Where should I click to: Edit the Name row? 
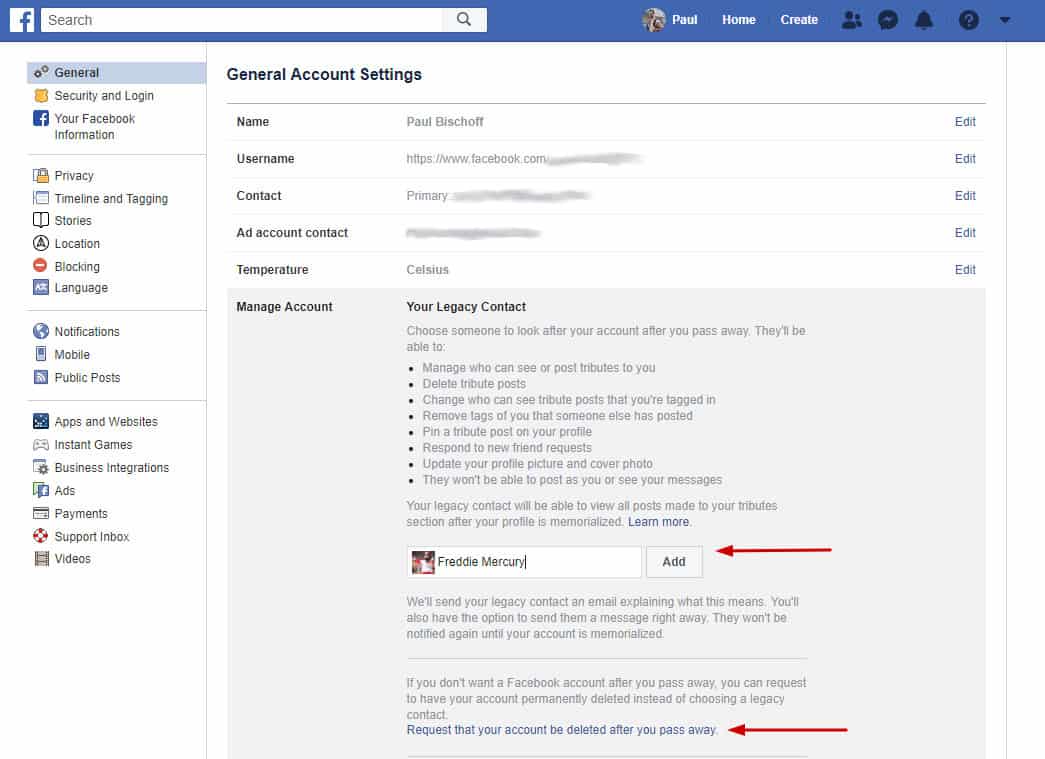pyautogui.click(x=964, y=121)
